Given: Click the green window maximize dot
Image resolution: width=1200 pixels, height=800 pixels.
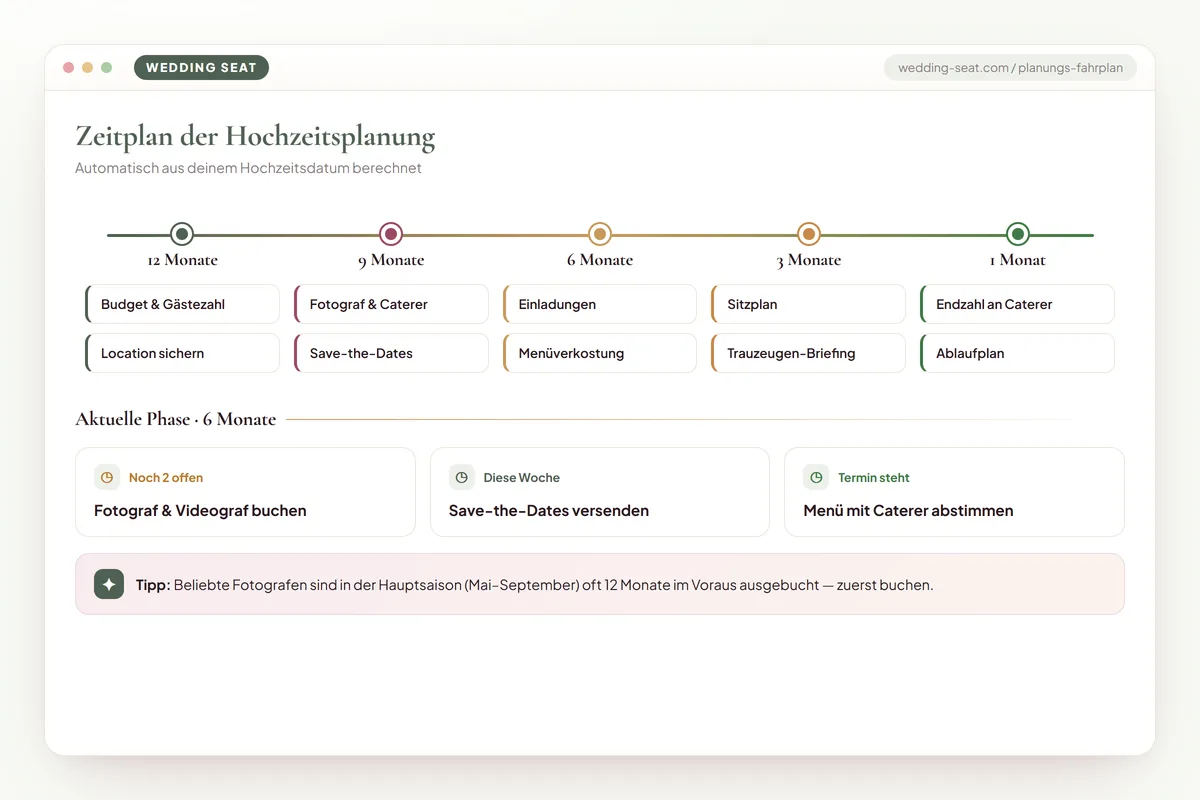Looking at the screenshot, I should pyautogui.click(x=107, y=68).
